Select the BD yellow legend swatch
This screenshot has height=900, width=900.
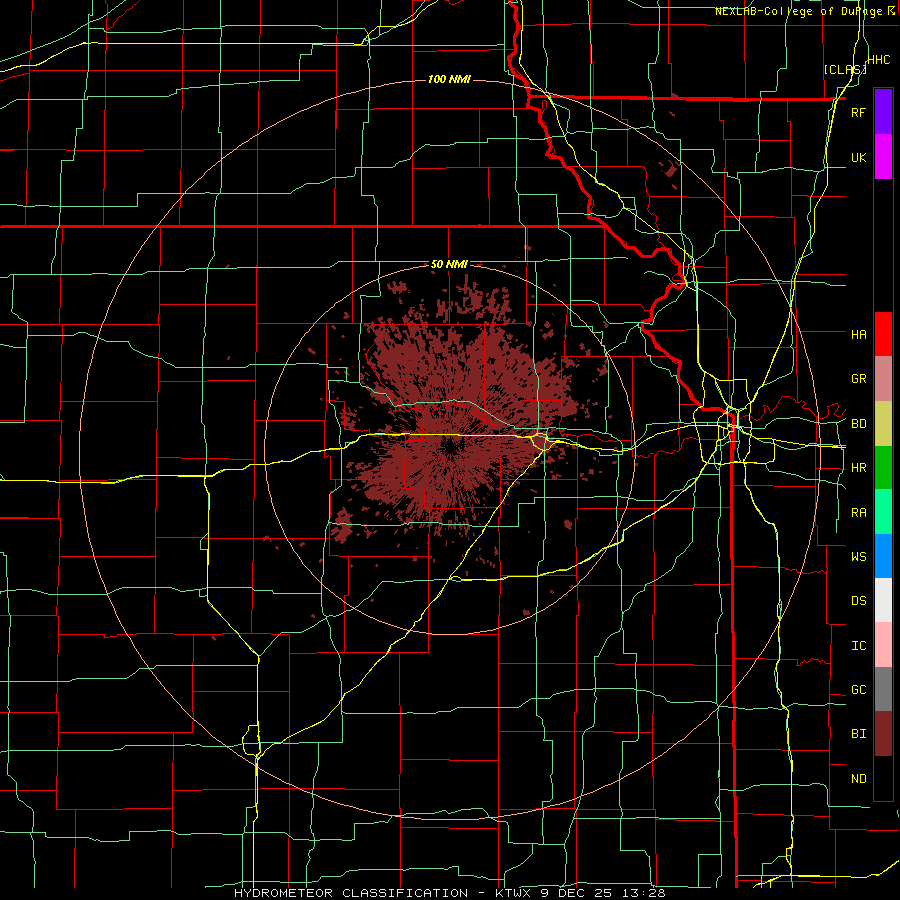click(883, 423)
